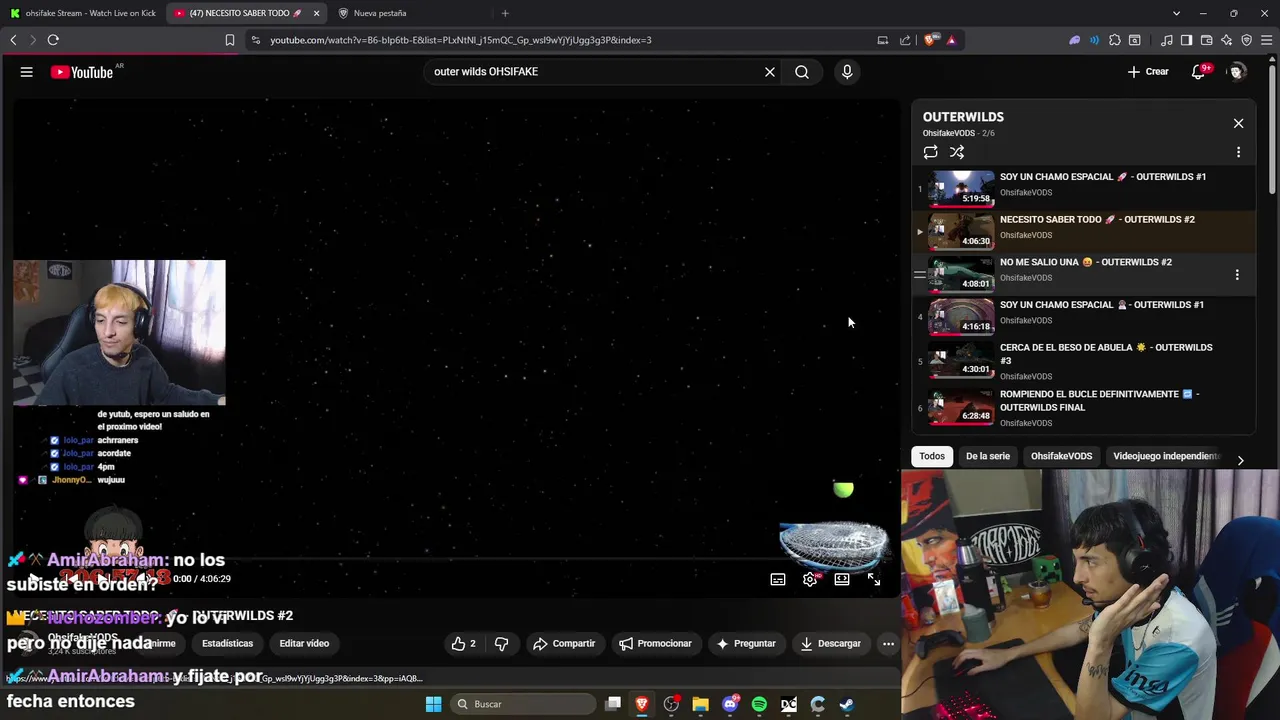The width and height of the screenshot is (1280, 720).
Task: Click the Editar video button
Action: click(x=304, y=644)
